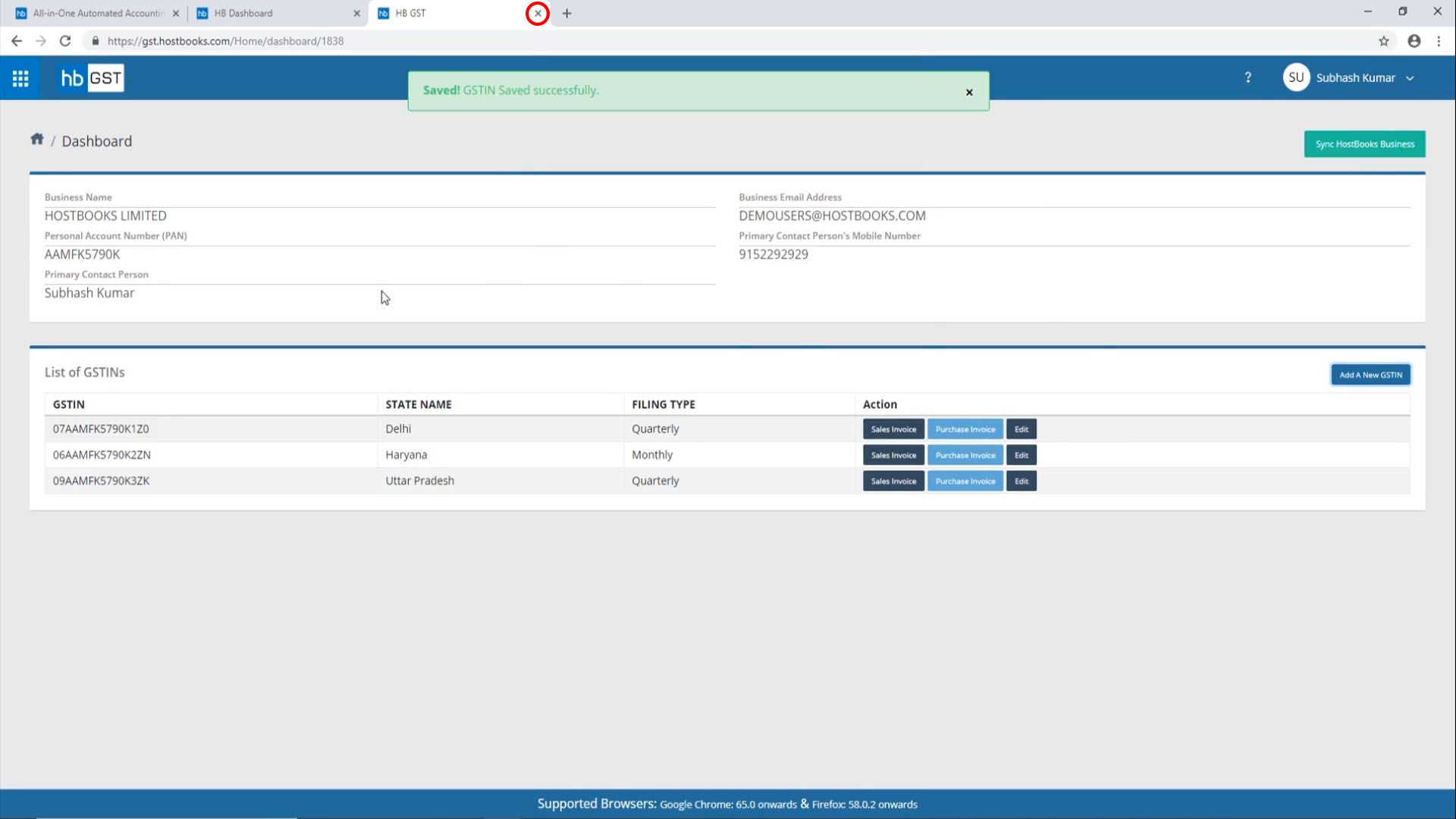Dismiss the GSTIN Saved successfully notification
Screen dimensions: 1456x819
969,92
